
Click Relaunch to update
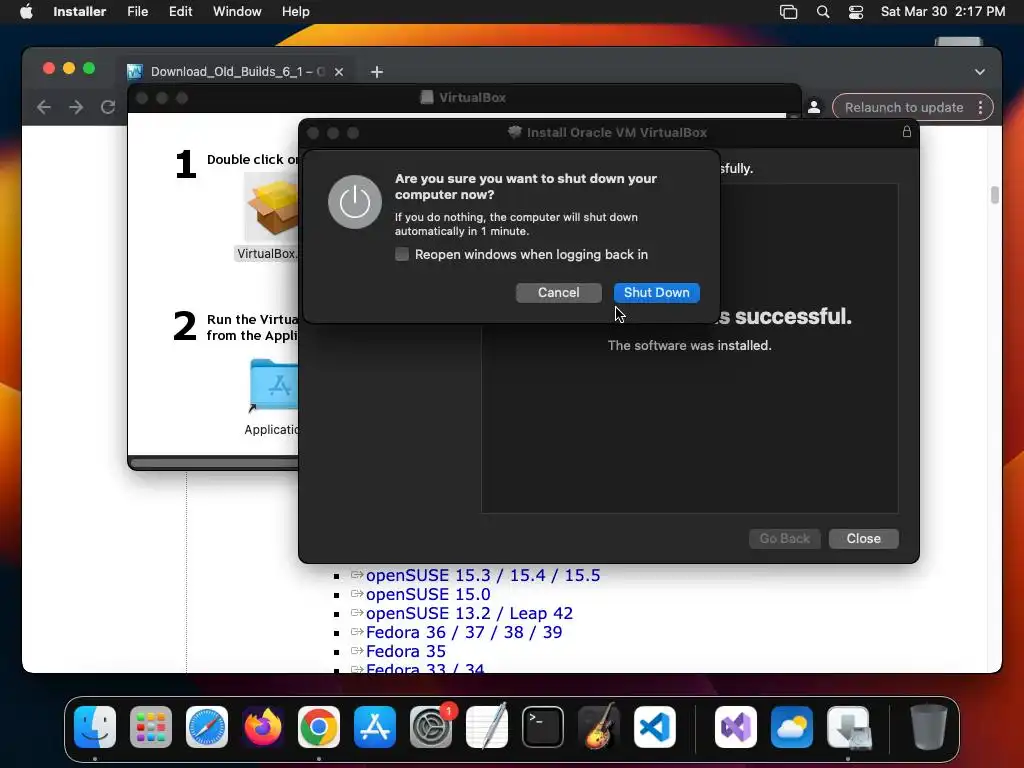tap(904, 107)
